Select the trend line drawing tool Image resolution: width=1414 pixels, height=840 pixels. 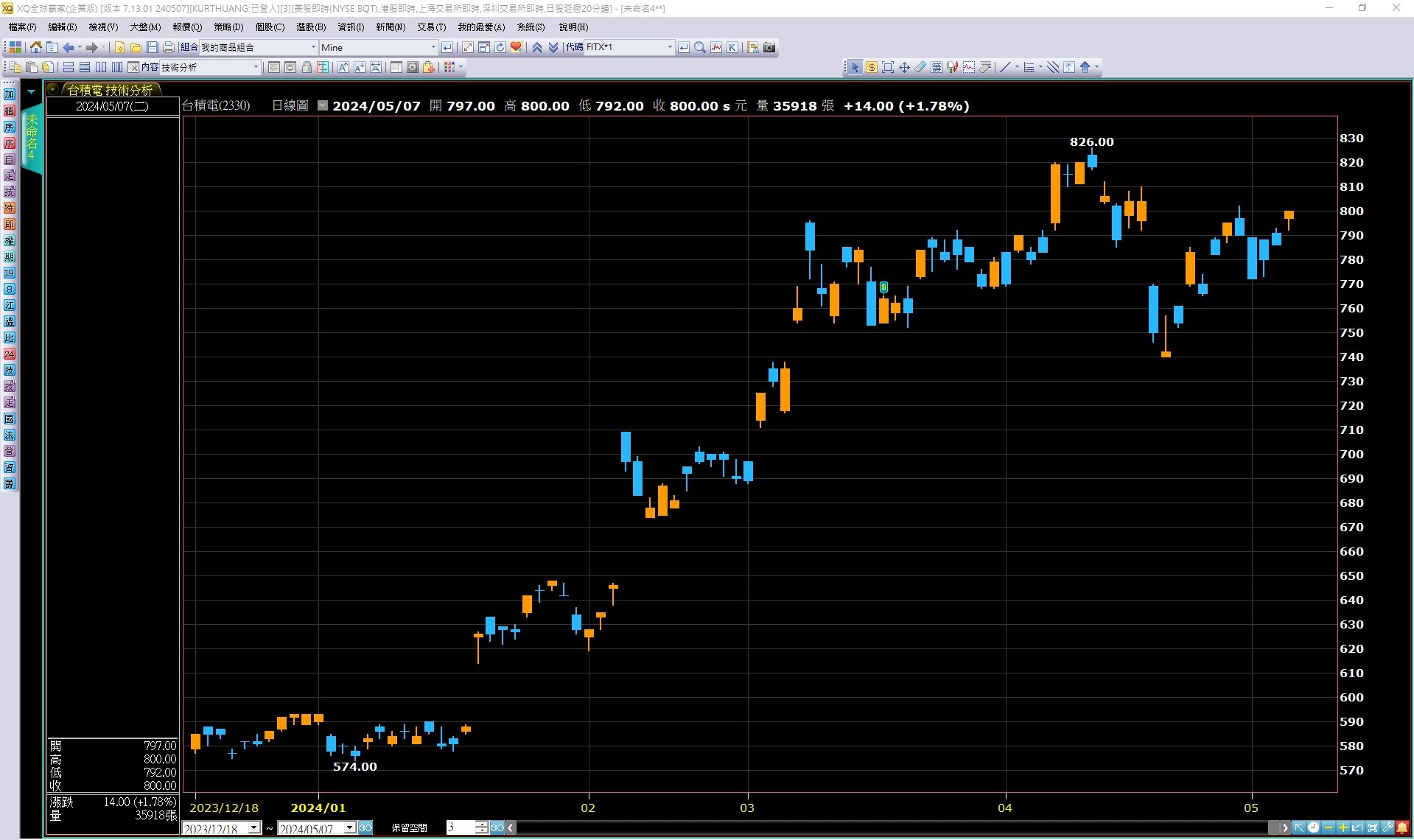click(1004, 67)
